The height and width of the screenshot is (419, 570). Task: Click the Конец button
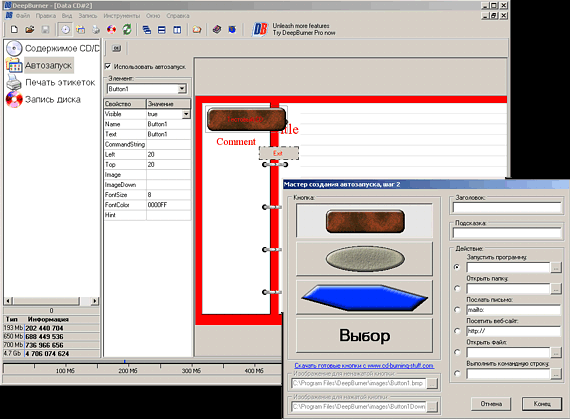pyautogui.click(x=542, y=404)
